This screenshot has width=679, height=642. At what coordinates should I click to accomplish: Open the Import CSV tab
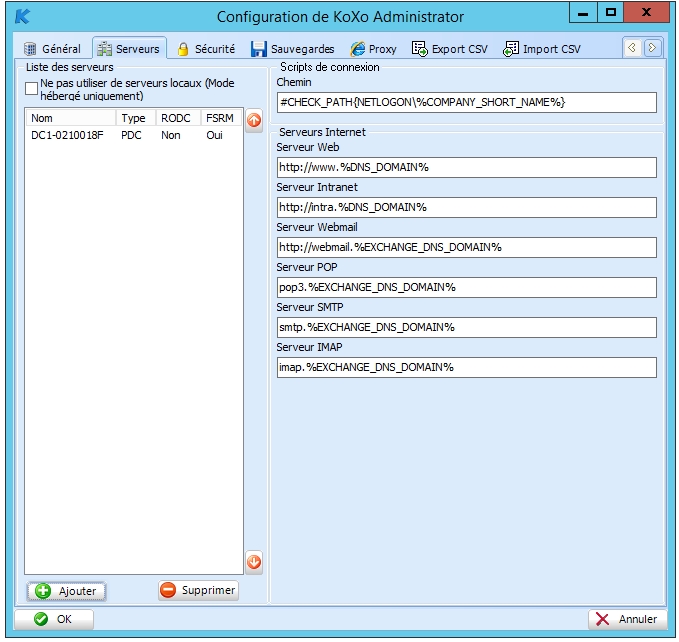542,48
